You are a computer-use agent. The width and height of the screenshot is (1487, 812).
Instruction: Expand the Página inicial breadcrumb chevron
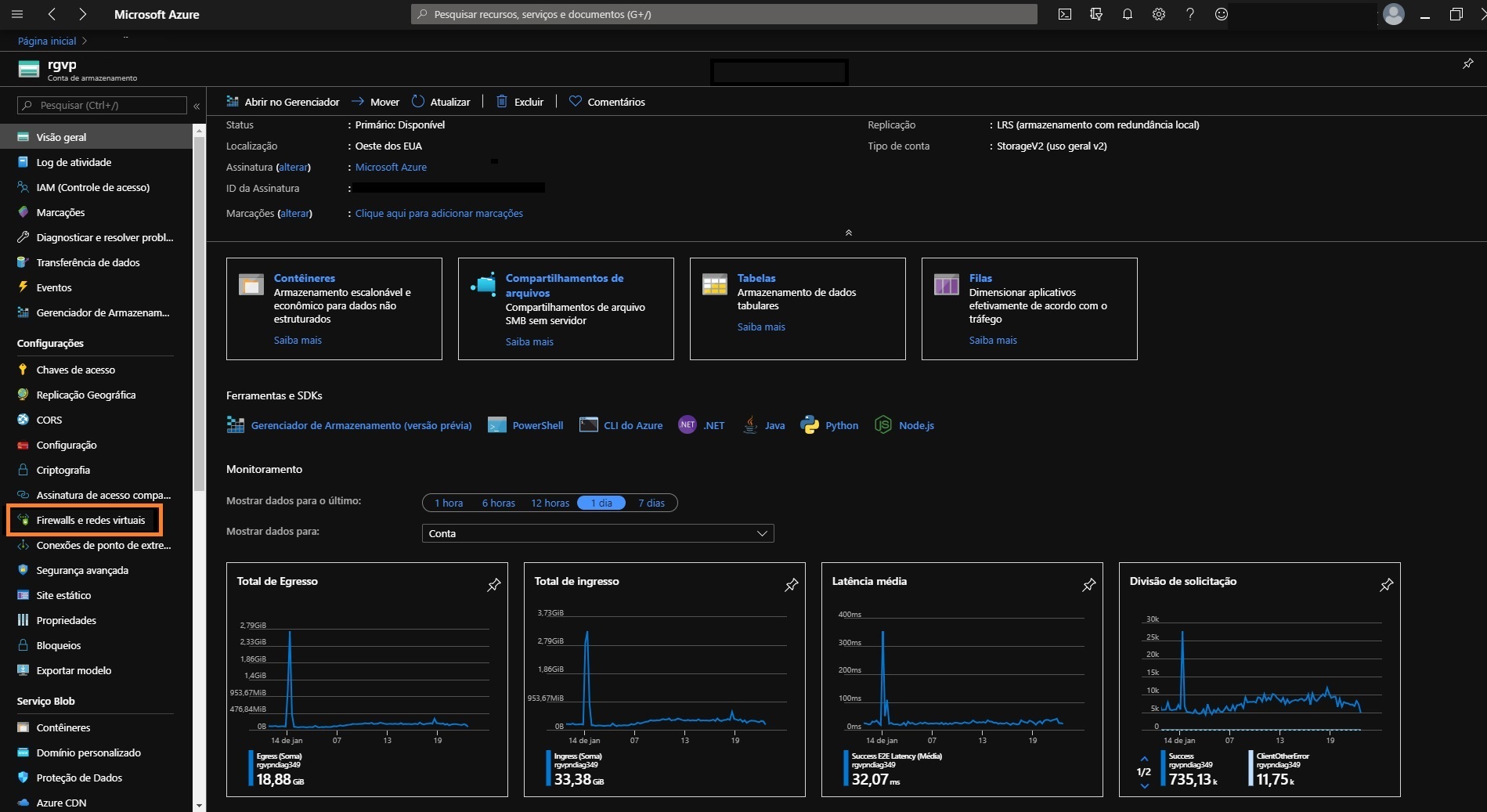[x=85, y=41]
